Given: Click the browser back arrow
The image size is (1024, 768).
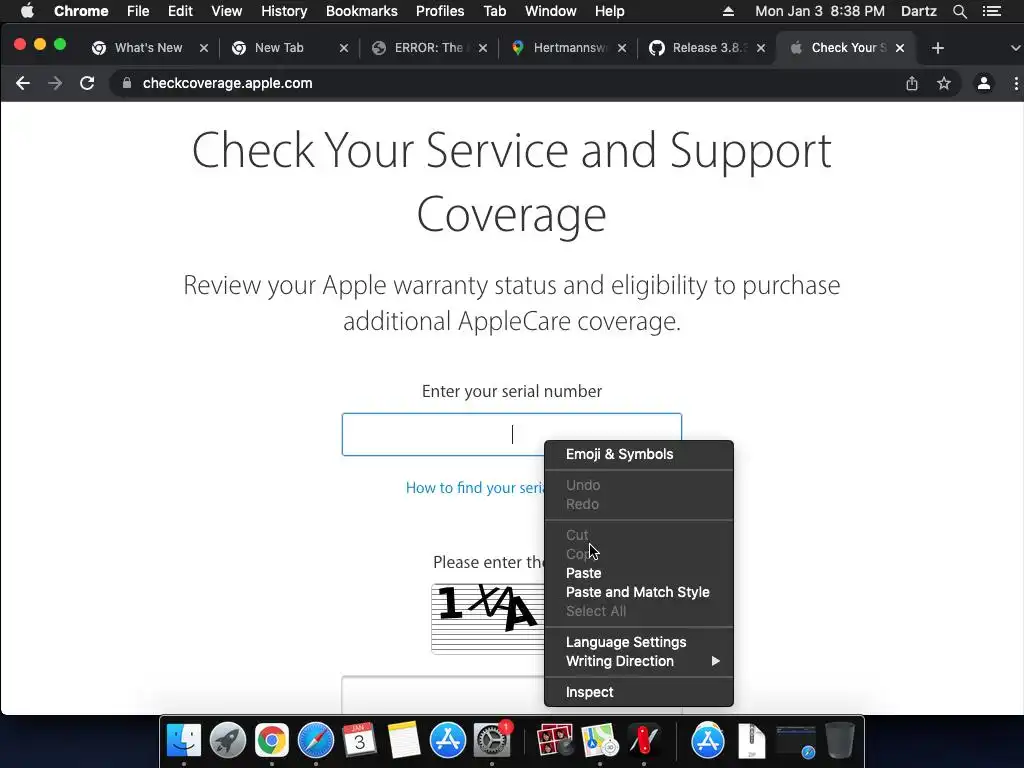Looking at the screenshot, I should click(x=23, y=84).
